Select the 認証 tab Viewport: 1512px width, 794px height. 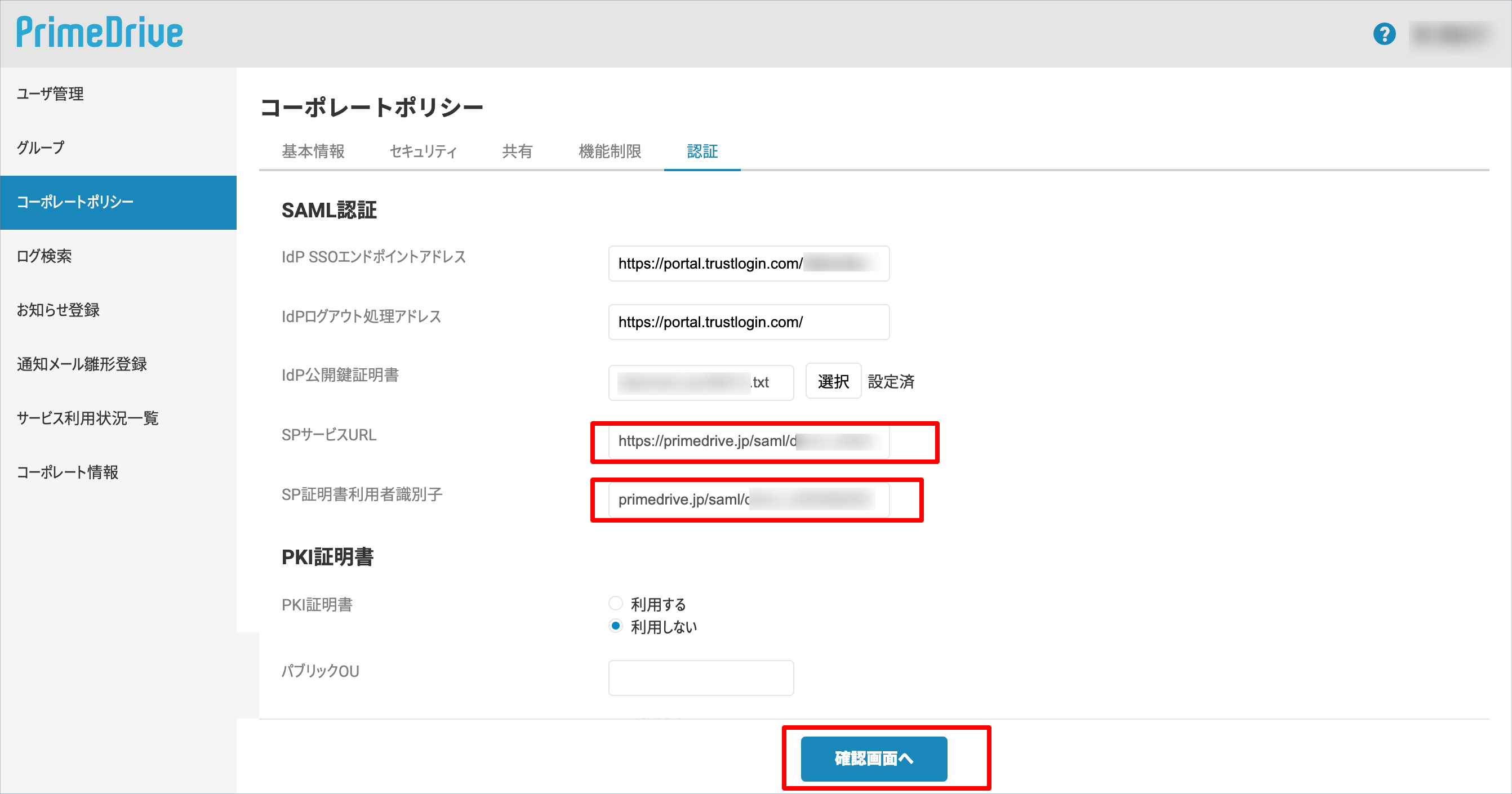[702, 151]
